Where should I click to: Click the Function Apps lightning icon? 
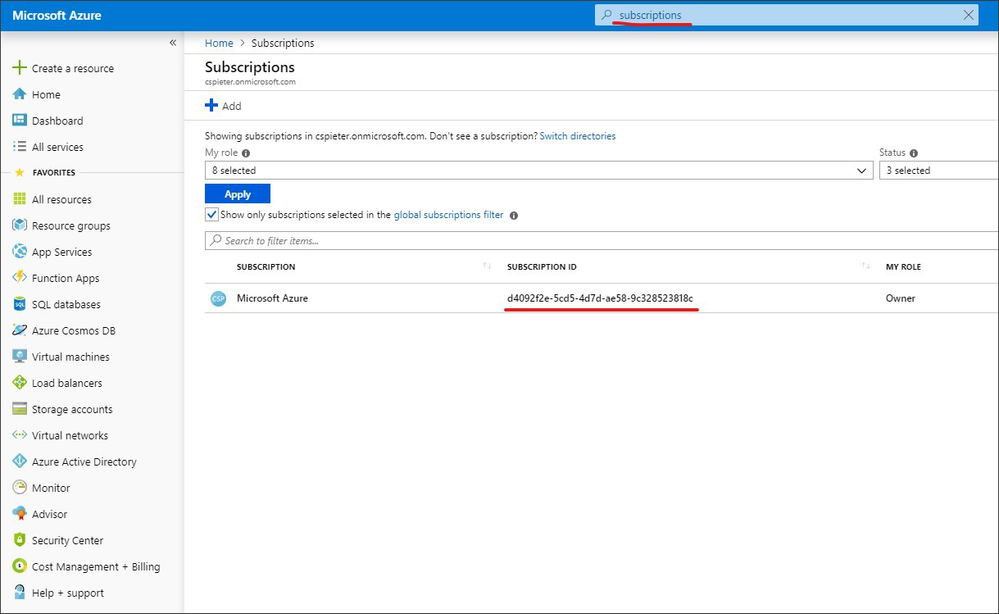coord(20,277)
